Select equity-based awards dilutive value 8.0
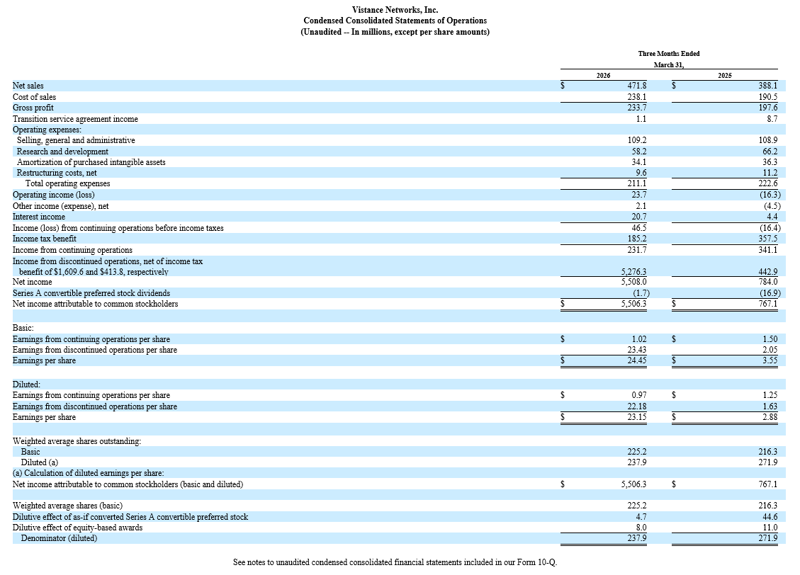 (641, 528)
